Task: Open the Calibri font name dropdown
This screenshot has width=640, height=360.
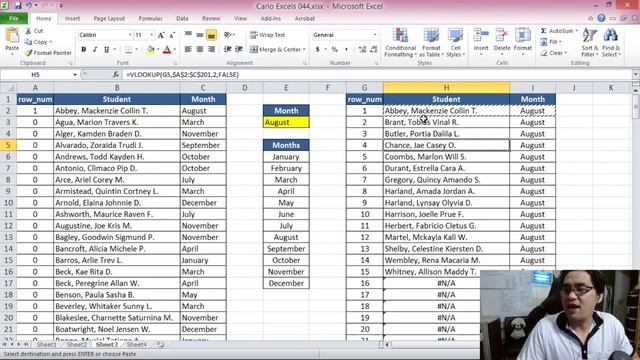Action: point(130,35)
